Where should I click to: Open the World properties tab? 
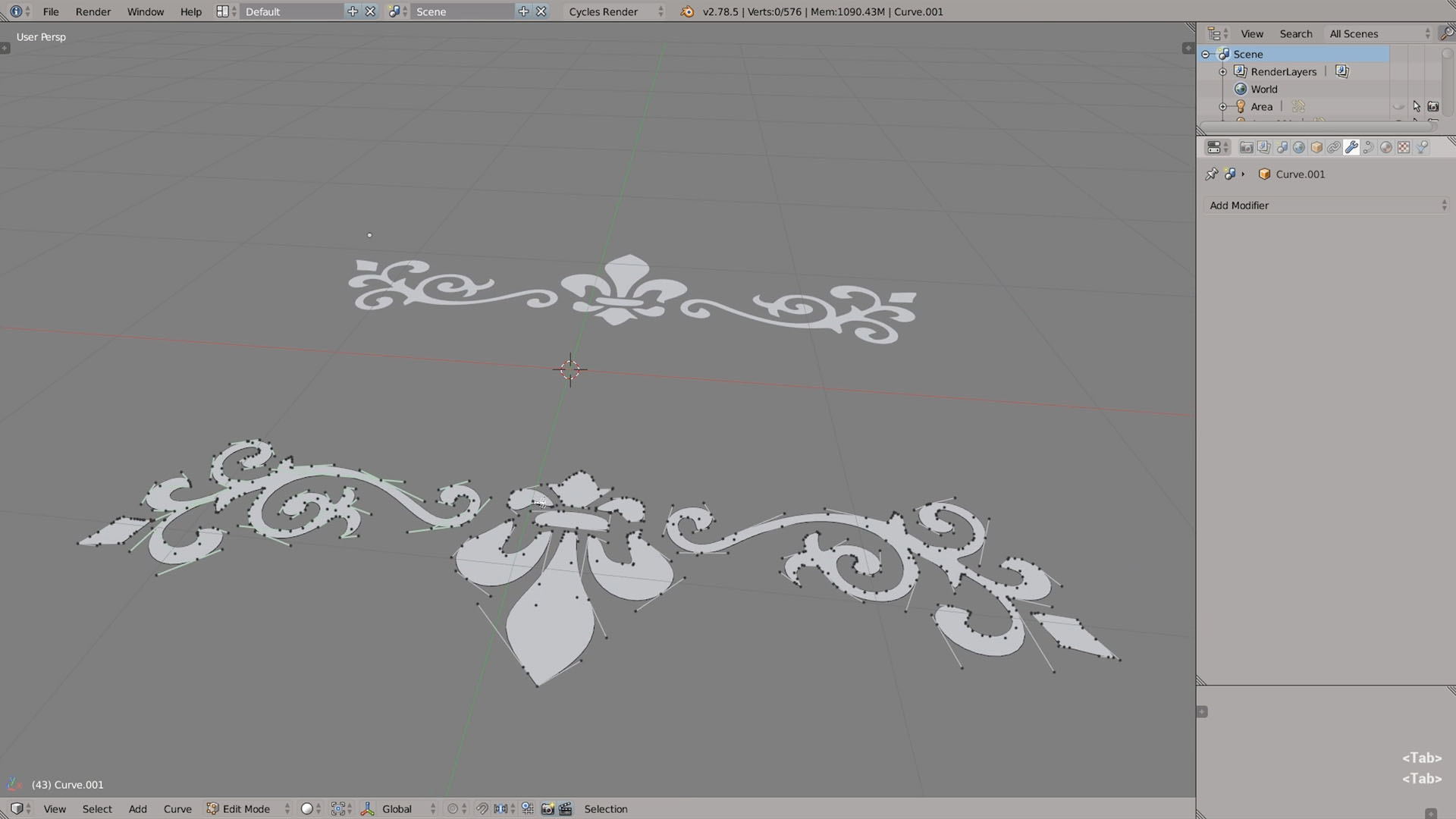(1299, 148)
